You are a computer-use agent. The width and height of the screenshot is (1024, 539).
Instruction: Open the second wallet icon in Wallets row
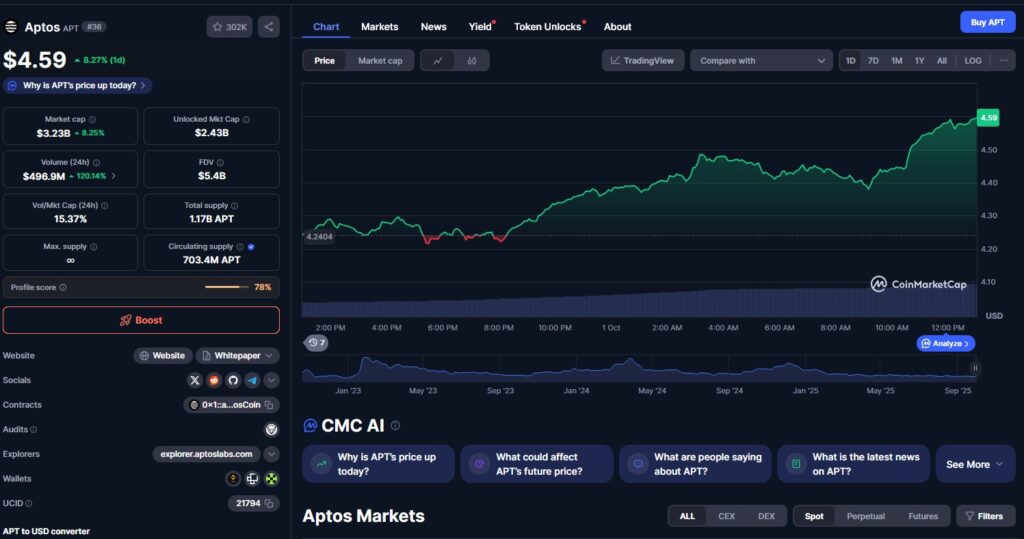pyautogui.click(x=252, y=479)
